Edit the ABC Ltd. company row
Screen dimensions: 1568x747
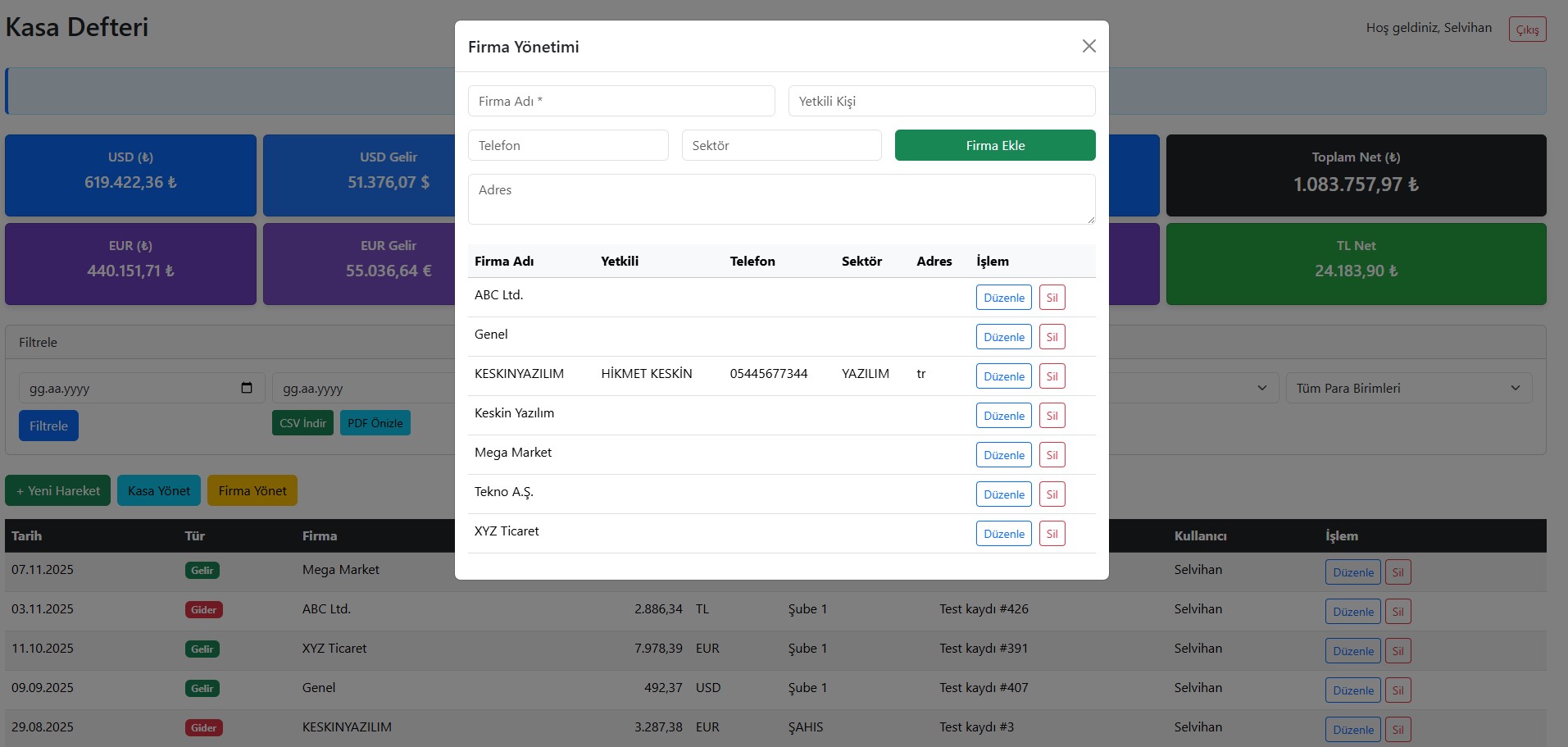tap(1003, 298)
